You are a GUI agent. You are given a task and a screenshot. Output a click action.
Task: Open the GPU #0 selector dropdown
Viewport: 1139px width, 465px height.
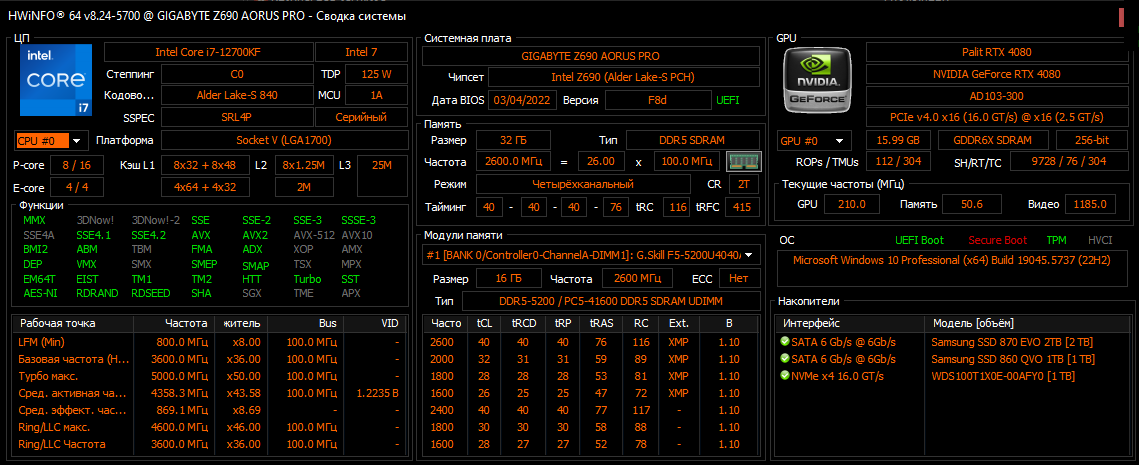tap(814, 140)
